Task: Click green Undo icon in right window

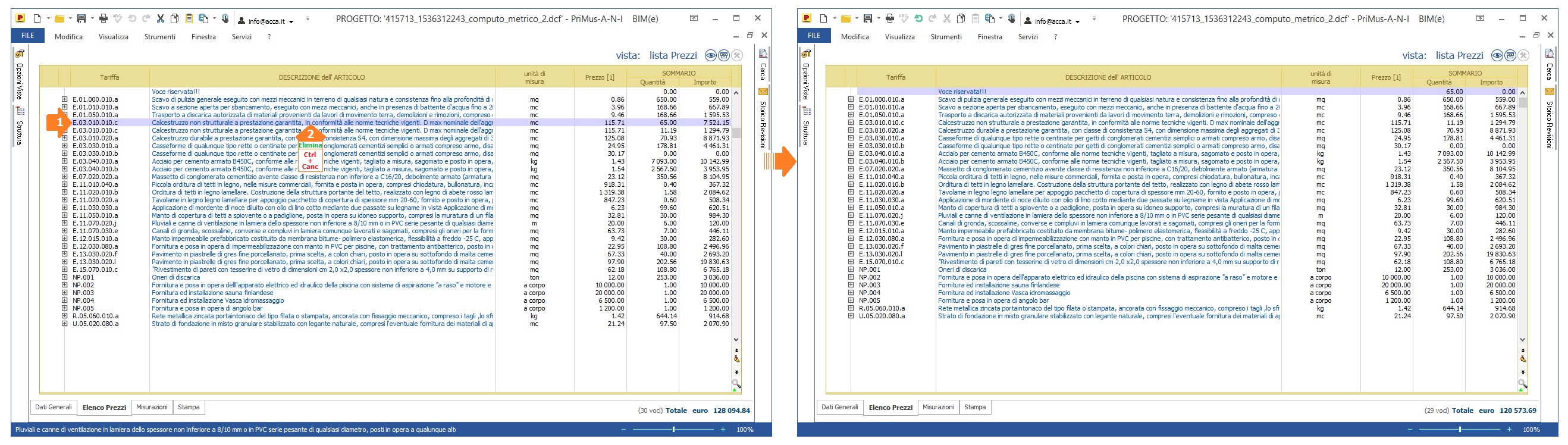Action: [918, 18]
